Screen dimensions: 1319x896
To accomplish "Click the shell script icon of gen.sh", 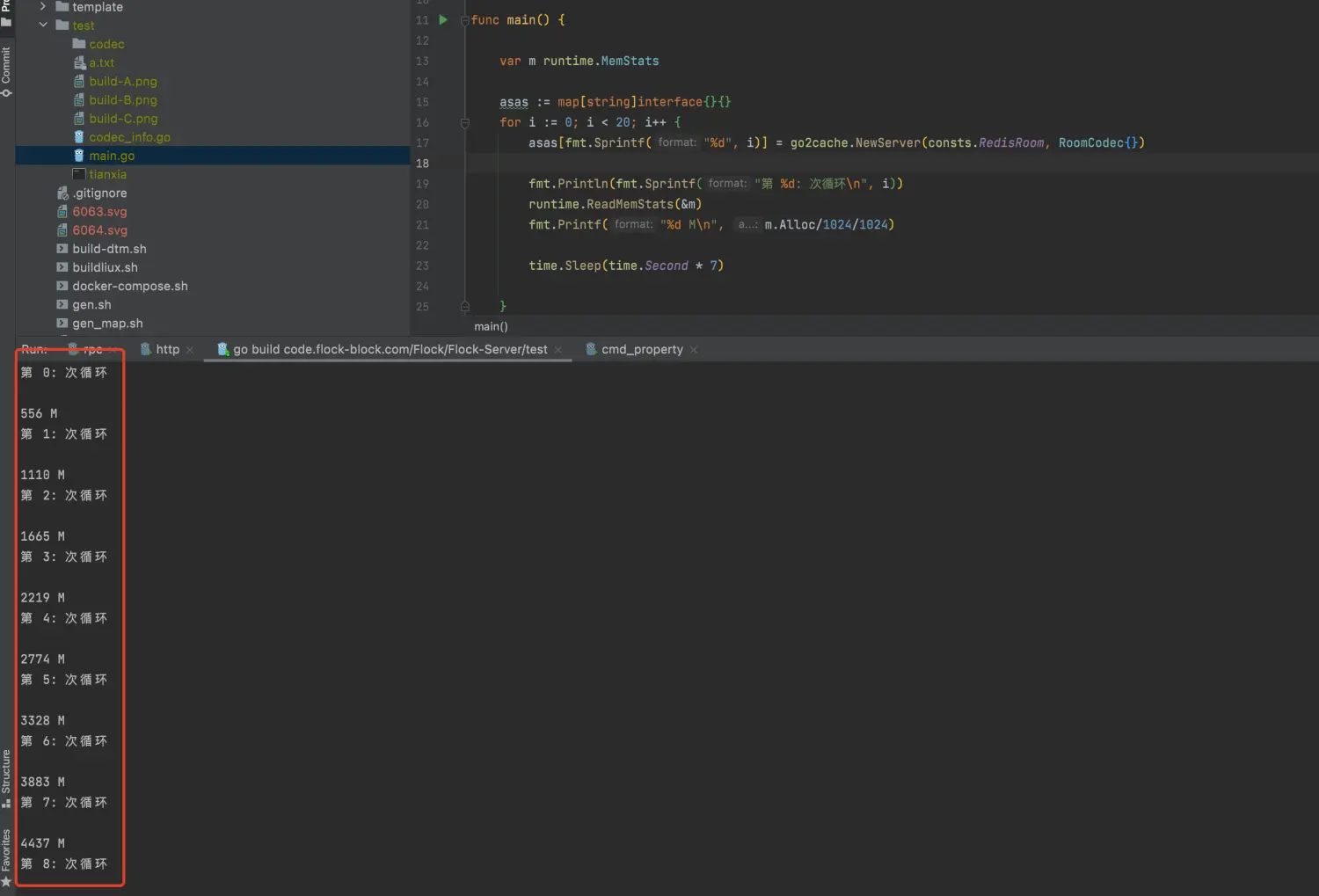I will tap(62, 304).
